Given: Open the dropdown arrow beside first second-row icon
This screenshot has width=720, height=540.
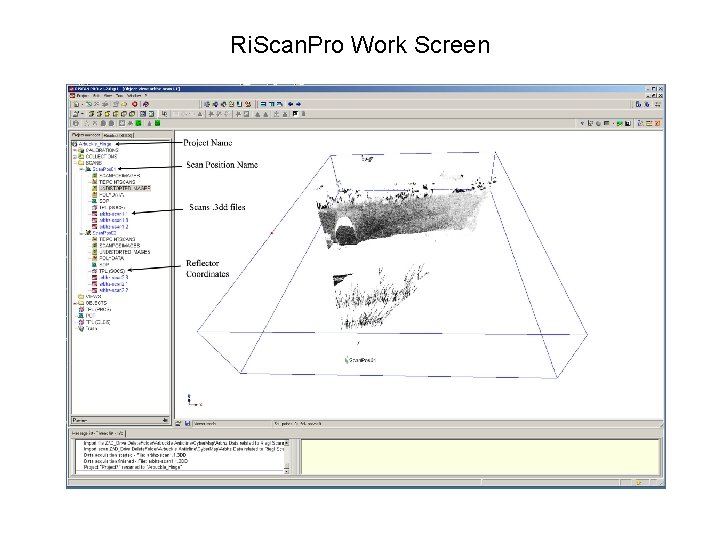Looking at the screenshot, I should pyautogui.click(x=82, y=114).
